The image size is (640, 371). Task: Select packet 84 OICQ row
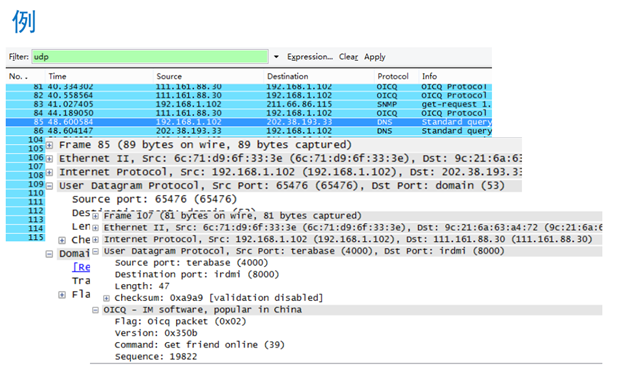click(x=249, y=113)
